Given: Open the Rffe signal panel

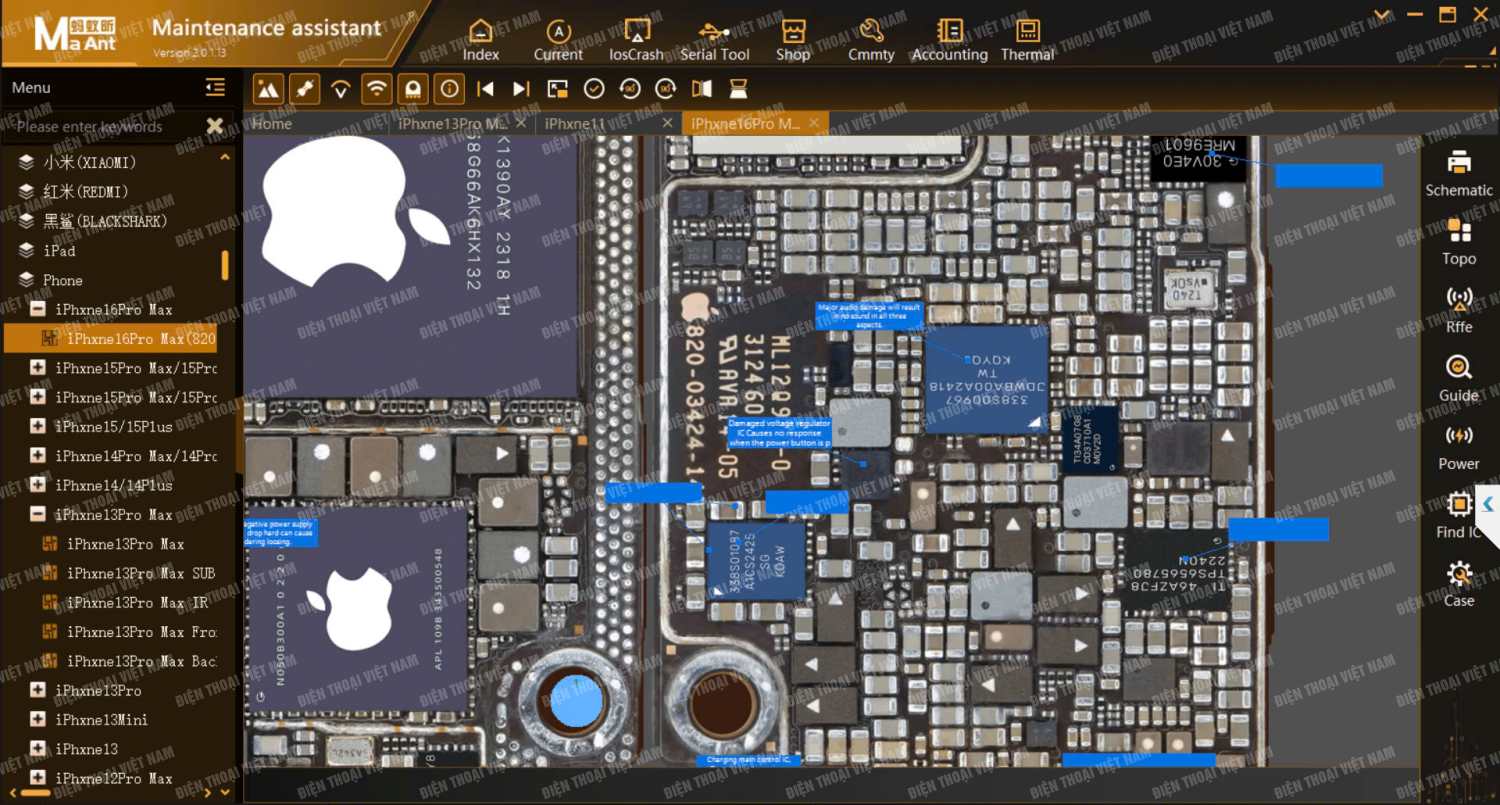Looking at the screenshot, I should pos(1459,310).
